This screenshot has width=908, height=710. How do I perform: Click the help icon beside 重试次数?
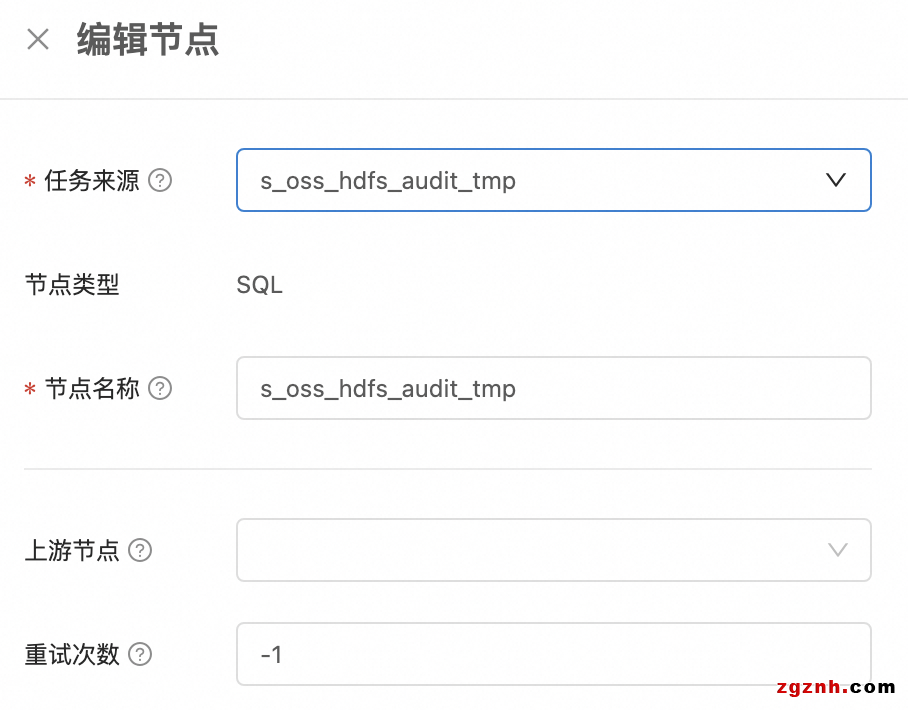[140, 655]
